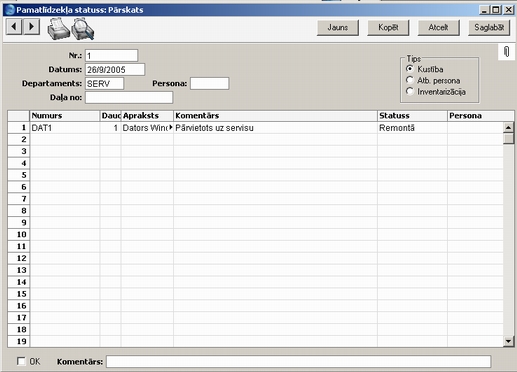Select the Remontā status cell
Viewport: 517px width, 372px height.
[x=412, y=128]
